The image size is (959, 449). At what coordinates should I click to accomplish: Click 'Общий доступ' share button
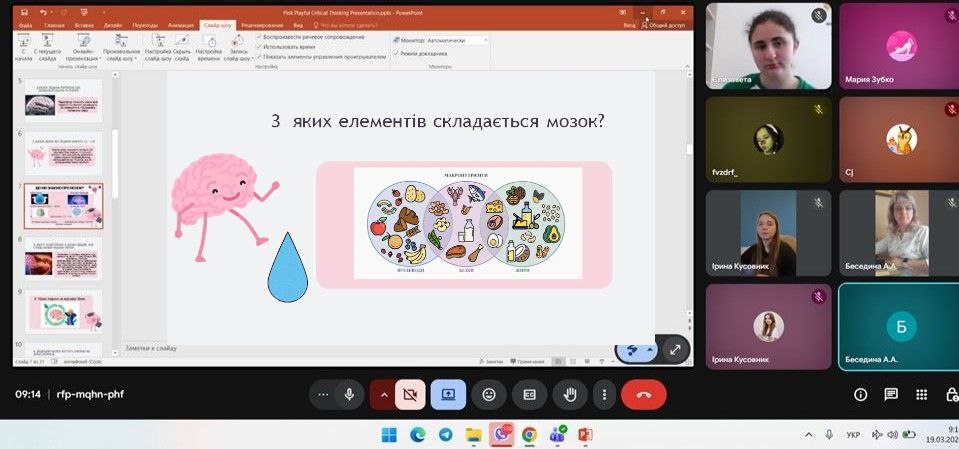click(x=667, y=24)
